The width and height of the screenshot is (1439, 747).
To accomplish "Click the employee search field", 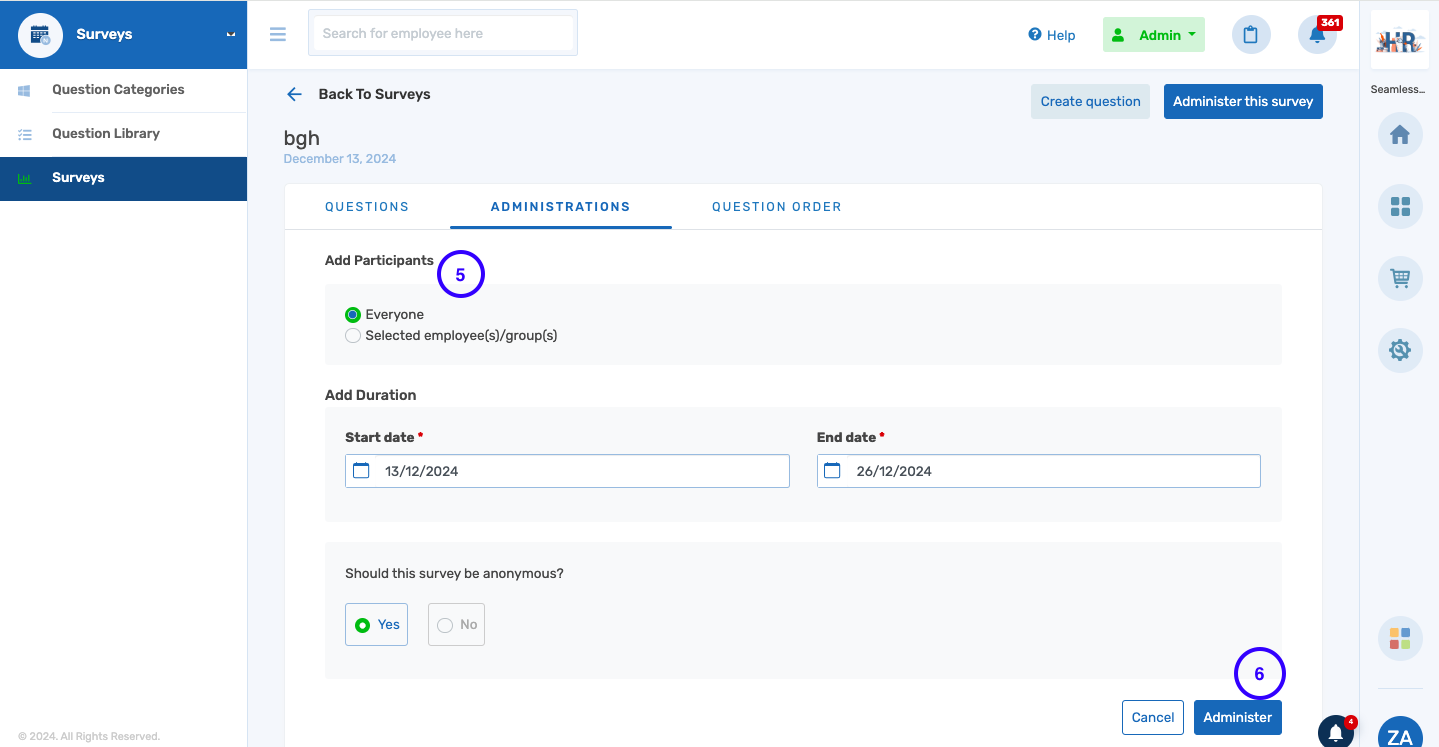I will pyautogui.click(x=443, y=34).
